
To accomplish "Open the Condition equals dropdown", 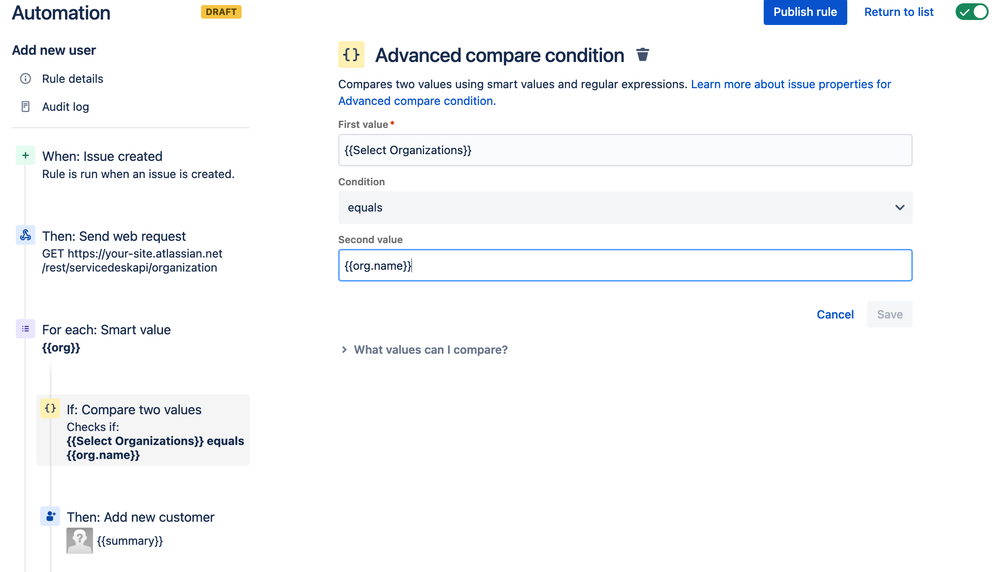I will (x=625, y=208).
